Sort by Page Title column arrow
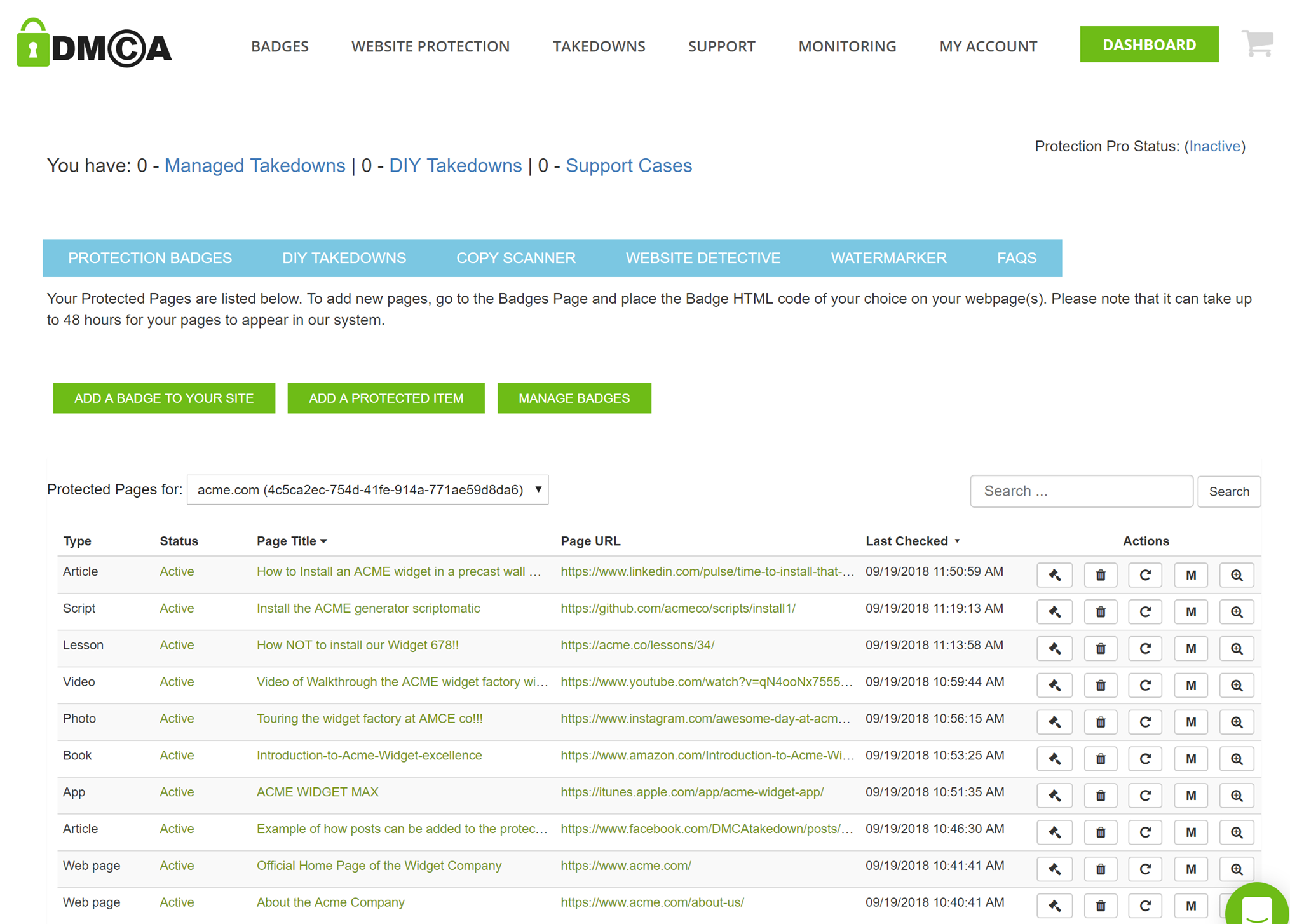 click(x=324, y=541)
